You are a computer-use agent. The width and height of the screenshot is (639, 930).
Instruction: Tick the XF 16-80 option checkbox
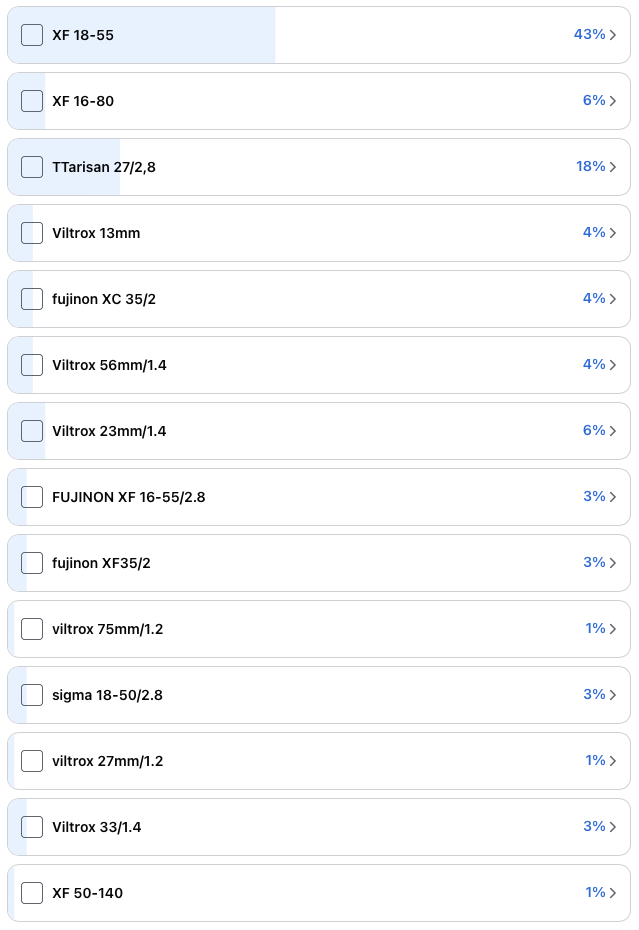click(x=32, y=101)
